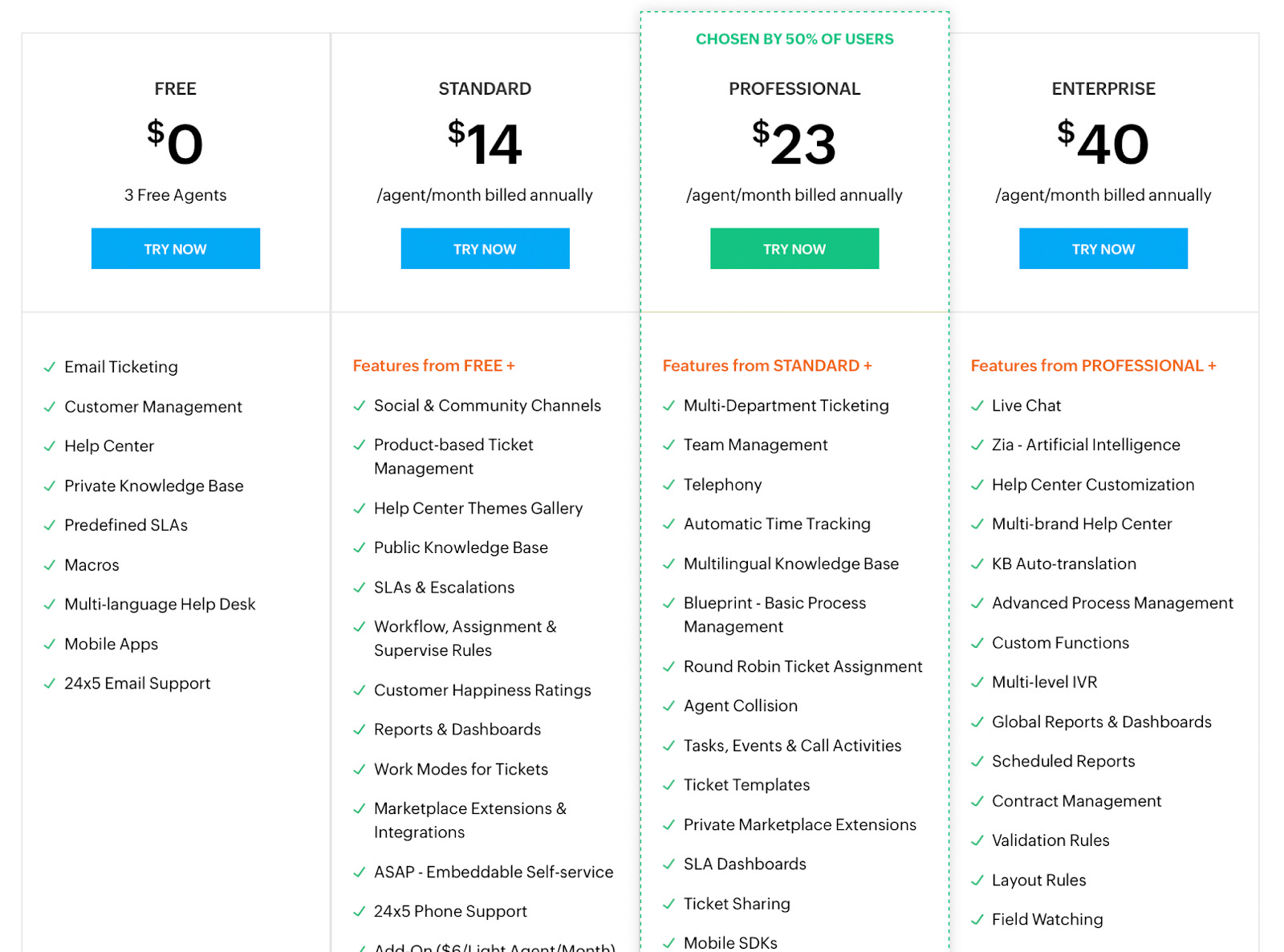Toggle the Customer Happiness Ratings checkmark
The width and height of the screenshot is (1284, 952).
click(358, 690)
